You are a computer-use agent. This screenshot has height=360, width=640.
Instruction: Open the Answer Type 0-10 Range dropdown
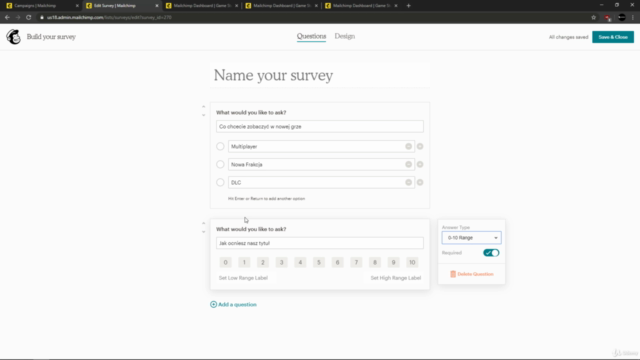pos(471,238)
